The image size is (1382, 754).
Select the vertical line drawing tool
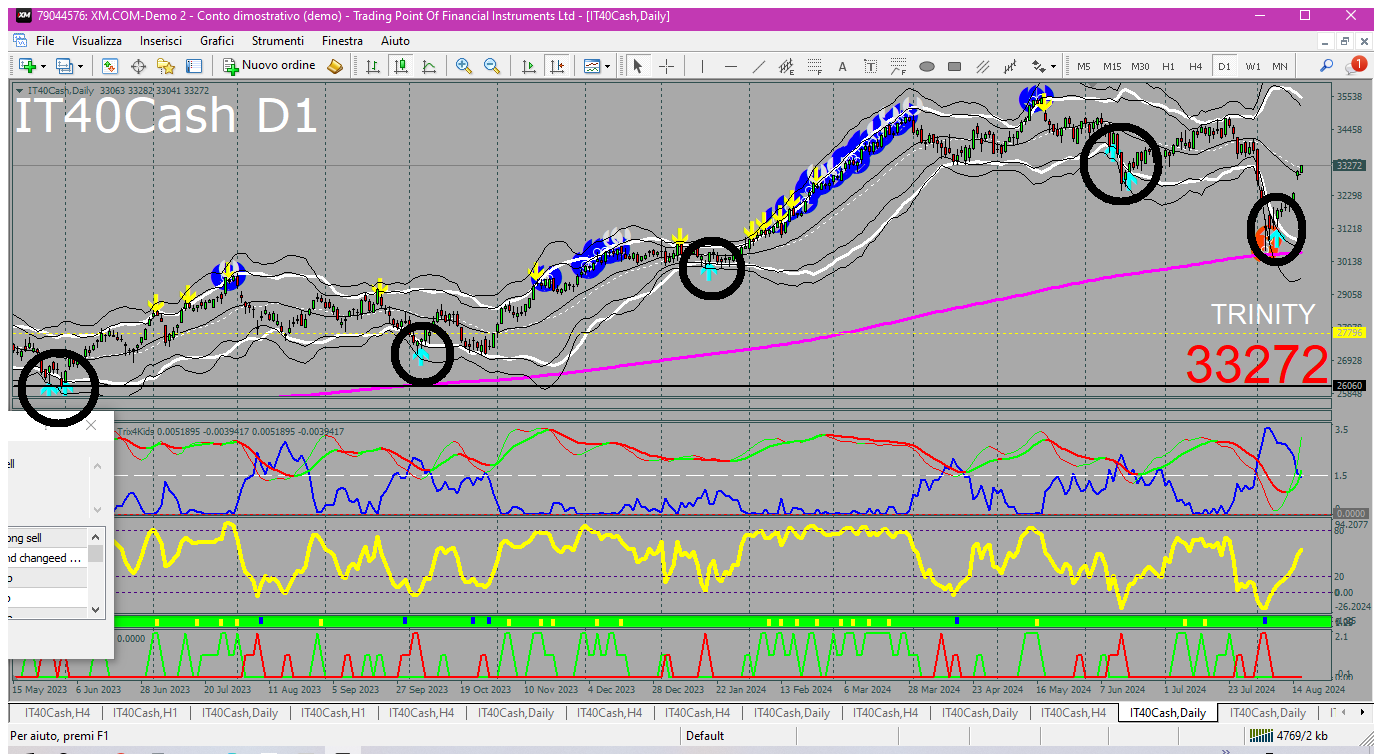[x=703, y=66]
